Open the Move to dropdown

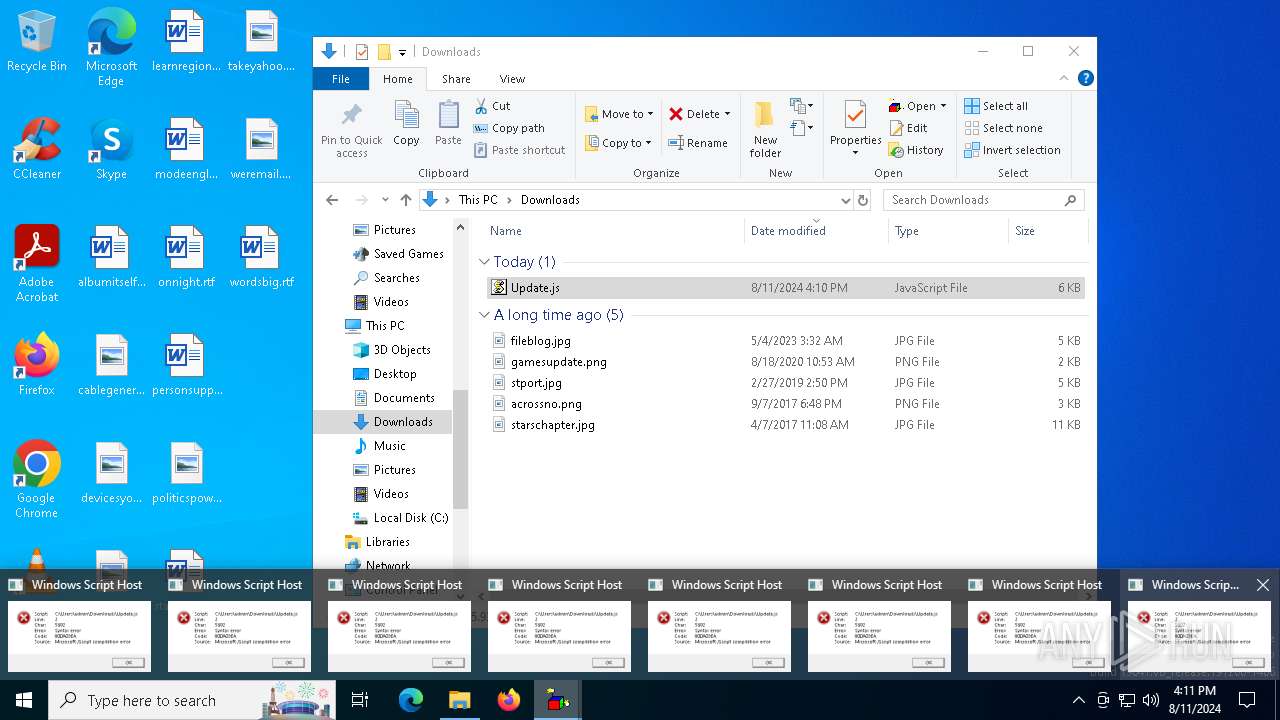[x=619, y=114]
